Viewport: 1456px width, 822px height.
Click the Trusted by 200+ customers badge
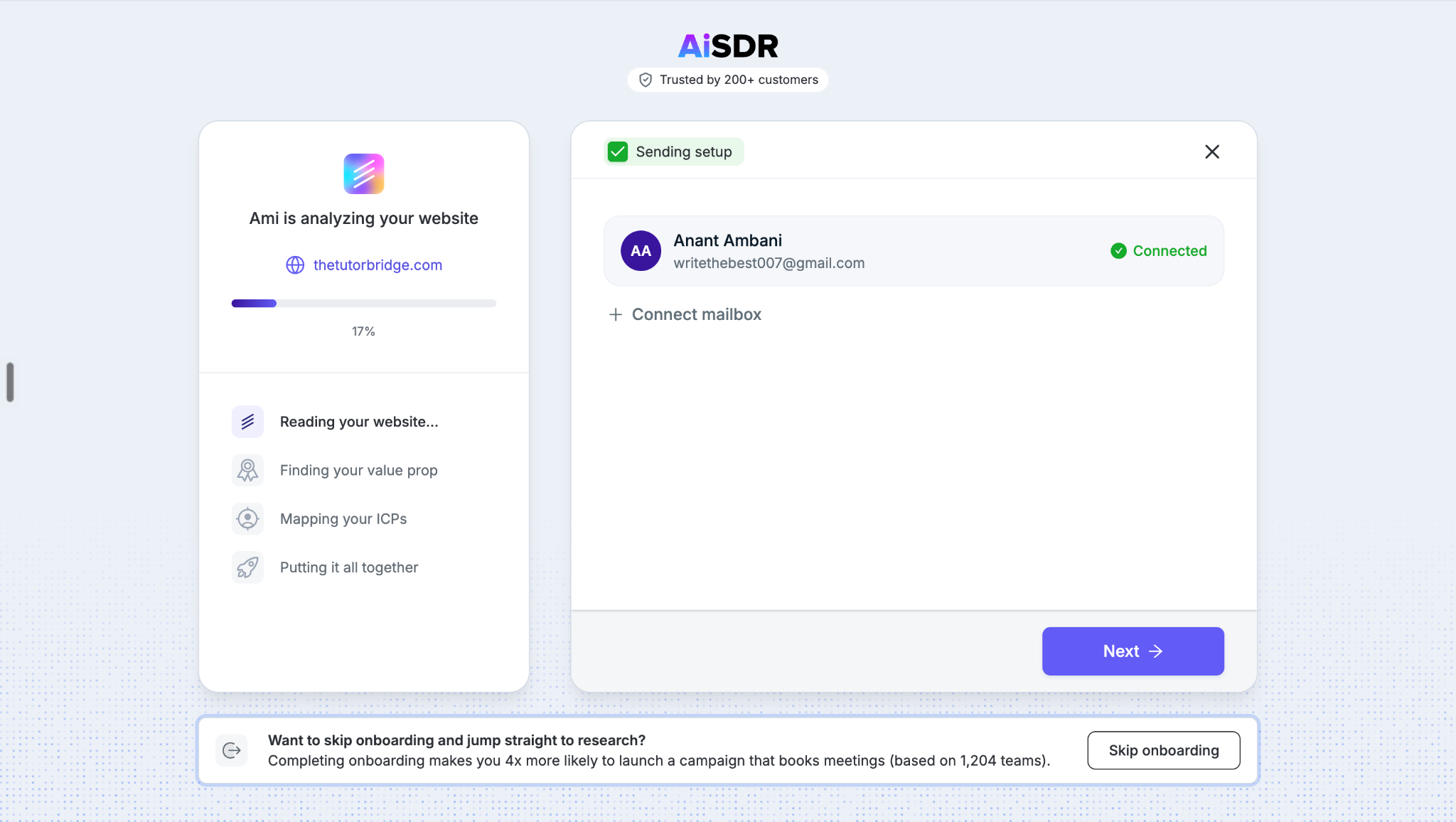click(728, 80)
